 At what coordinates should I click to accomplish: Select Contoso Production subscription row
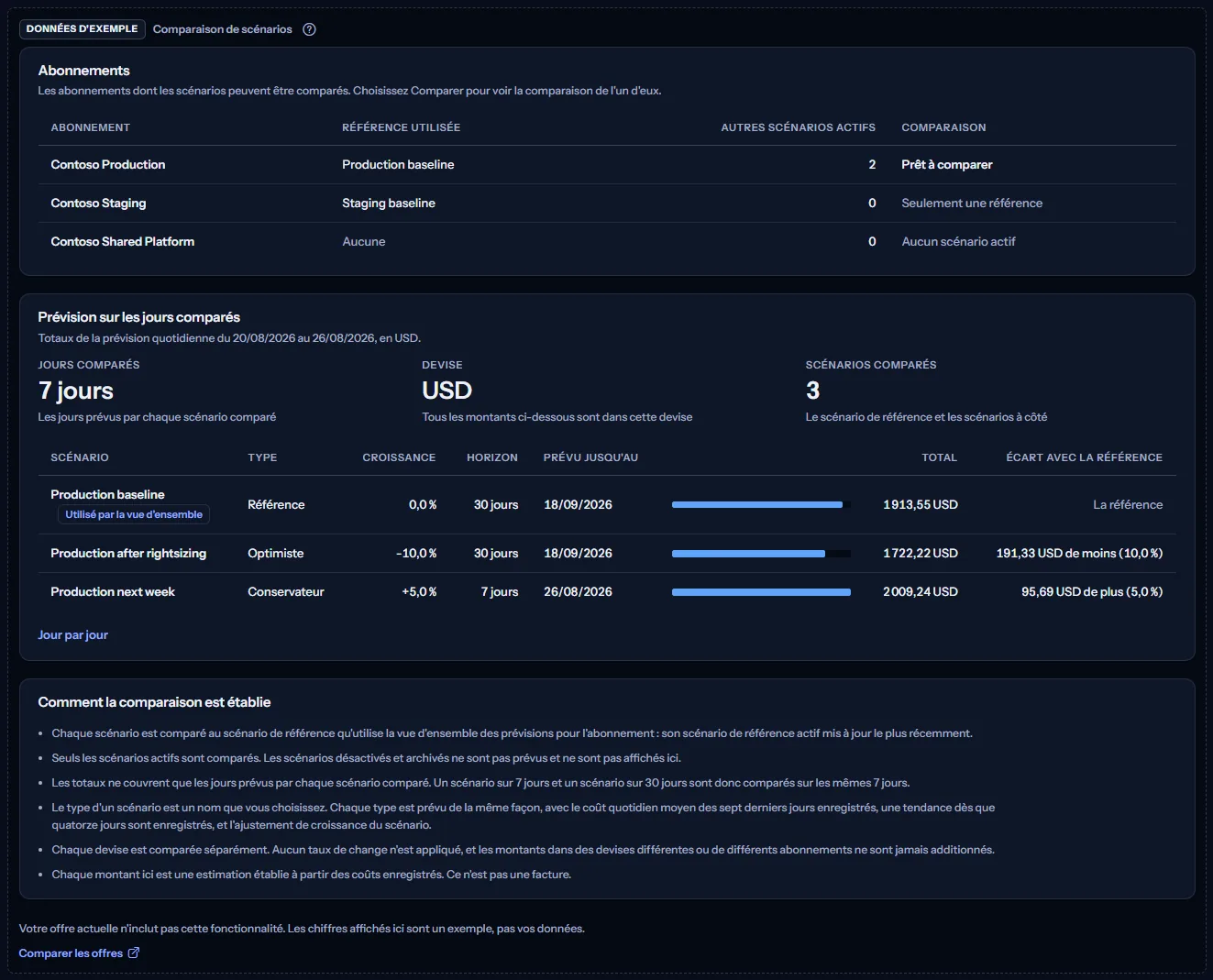click(607, 165)
